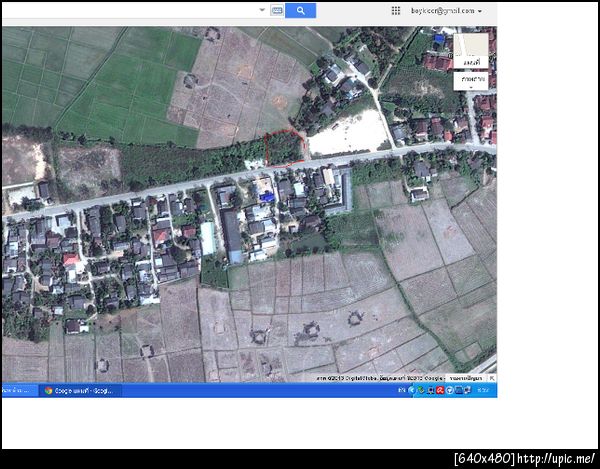
Task: Click the taskbar clock
Action: click(483, 390)
